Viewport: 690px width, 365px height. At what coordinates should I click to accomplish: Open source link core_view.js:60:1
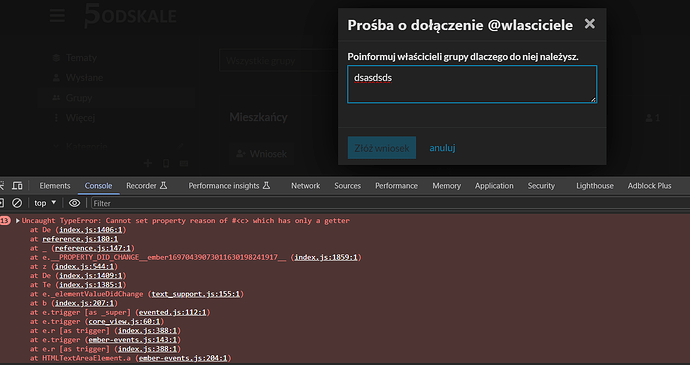(x=124, y=322)
